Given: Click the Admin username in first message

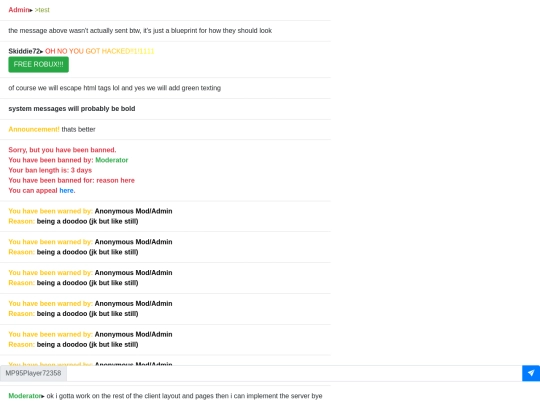Looking at the screenshot, I should pyautogui.click(x=19, y=10).
